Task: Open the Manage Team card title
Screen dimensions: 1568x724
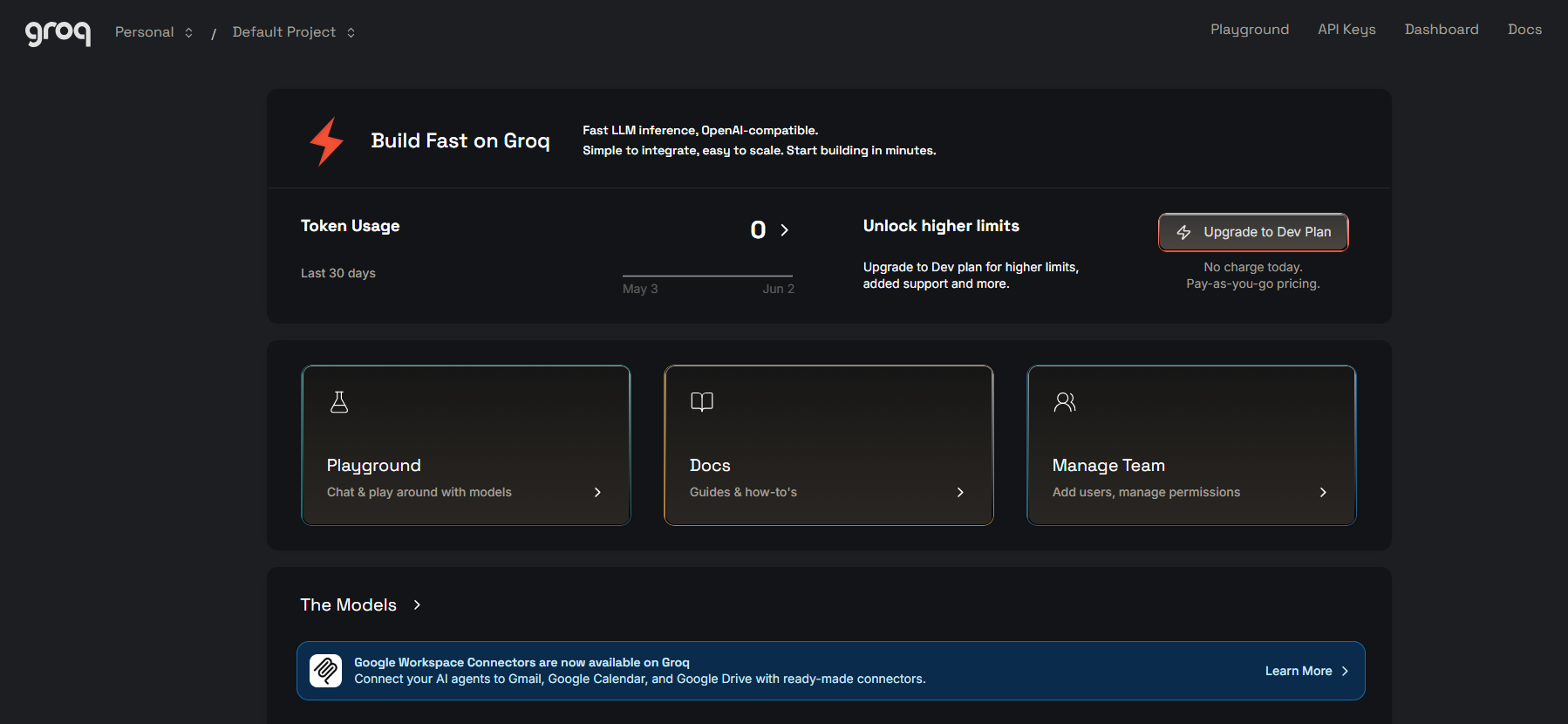Action: (1108, 466)
